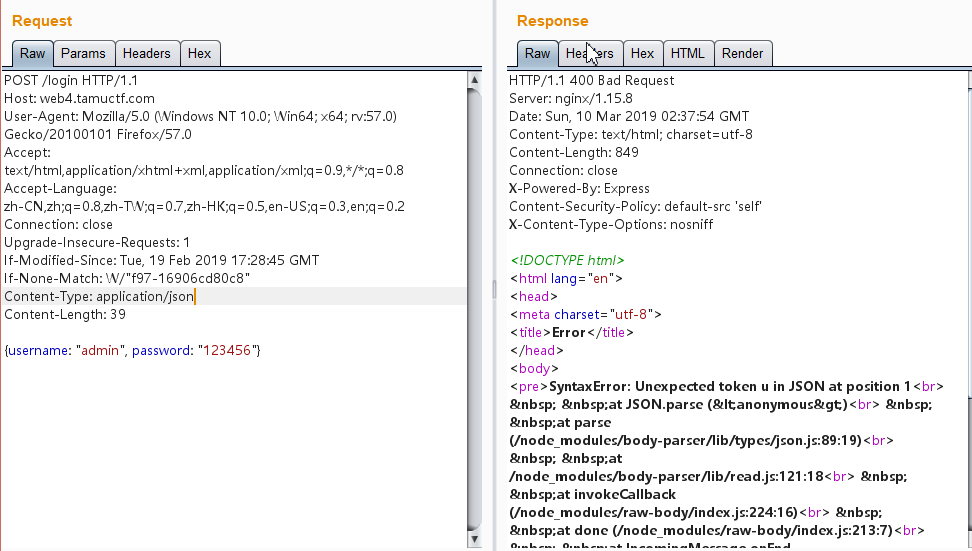This screenshot has width=972, height=551.
Task: View the Response HTML tab
Action: [x=687, y=54]
